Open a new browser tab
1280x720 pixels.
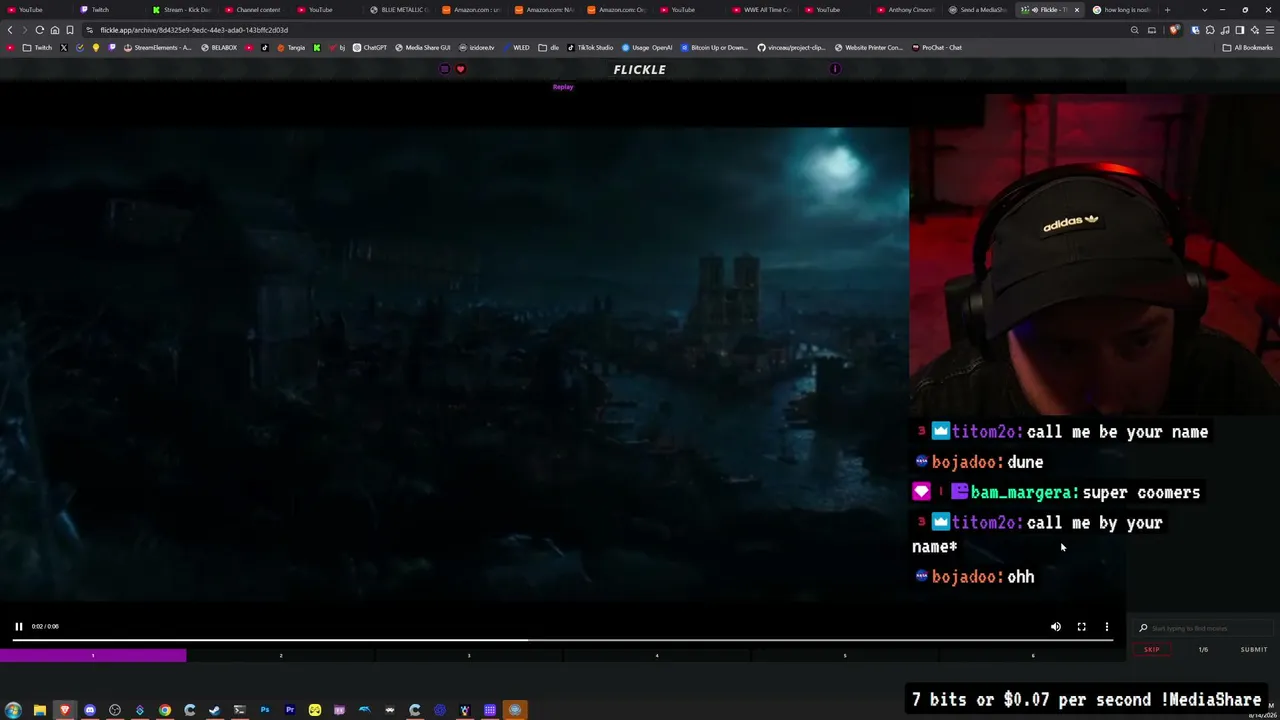(x=1167, y=10)
